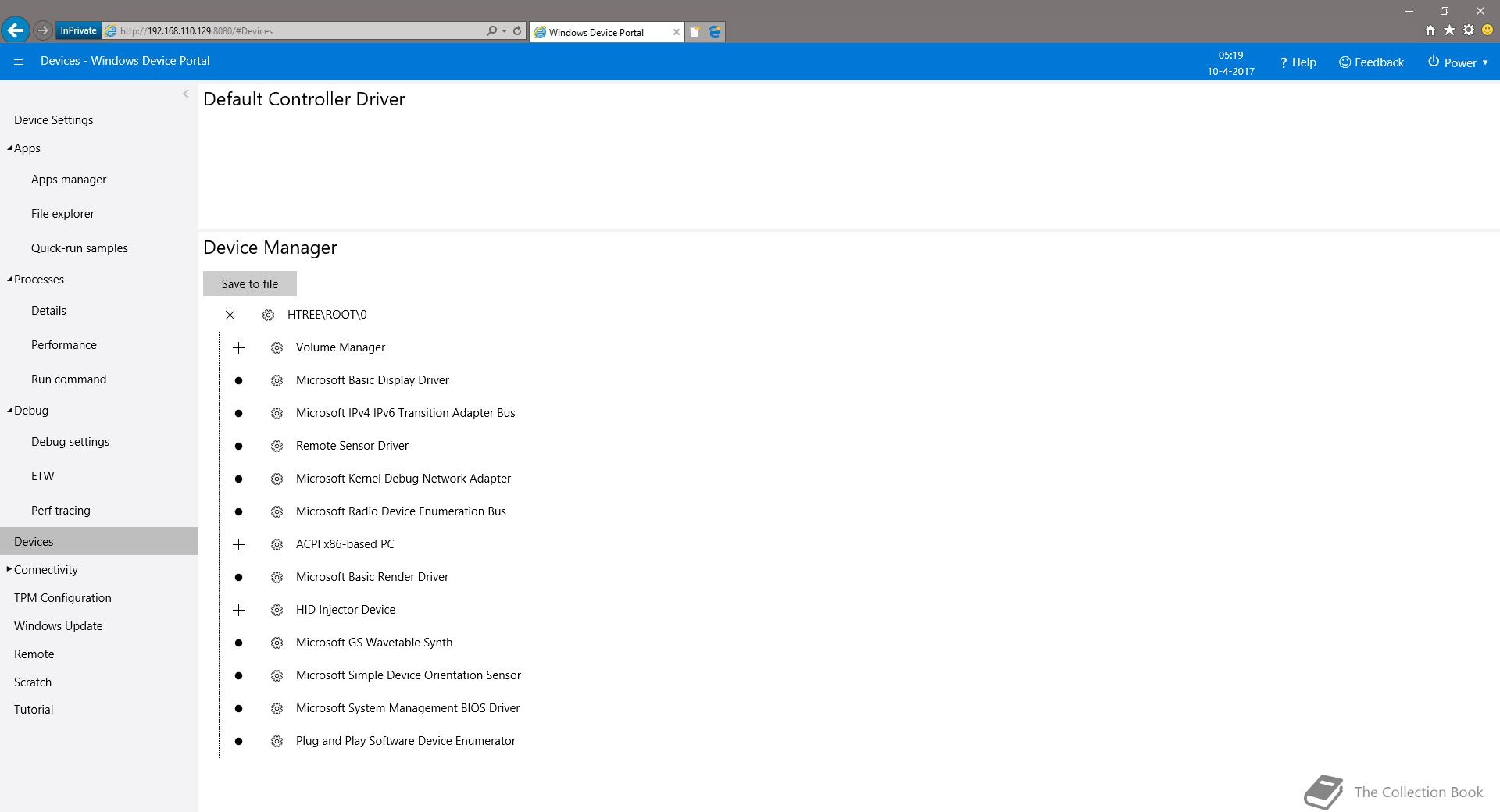The image size is (1500, 812).
Task: Expand the Volume Manager node
Action: pos(239,347)
